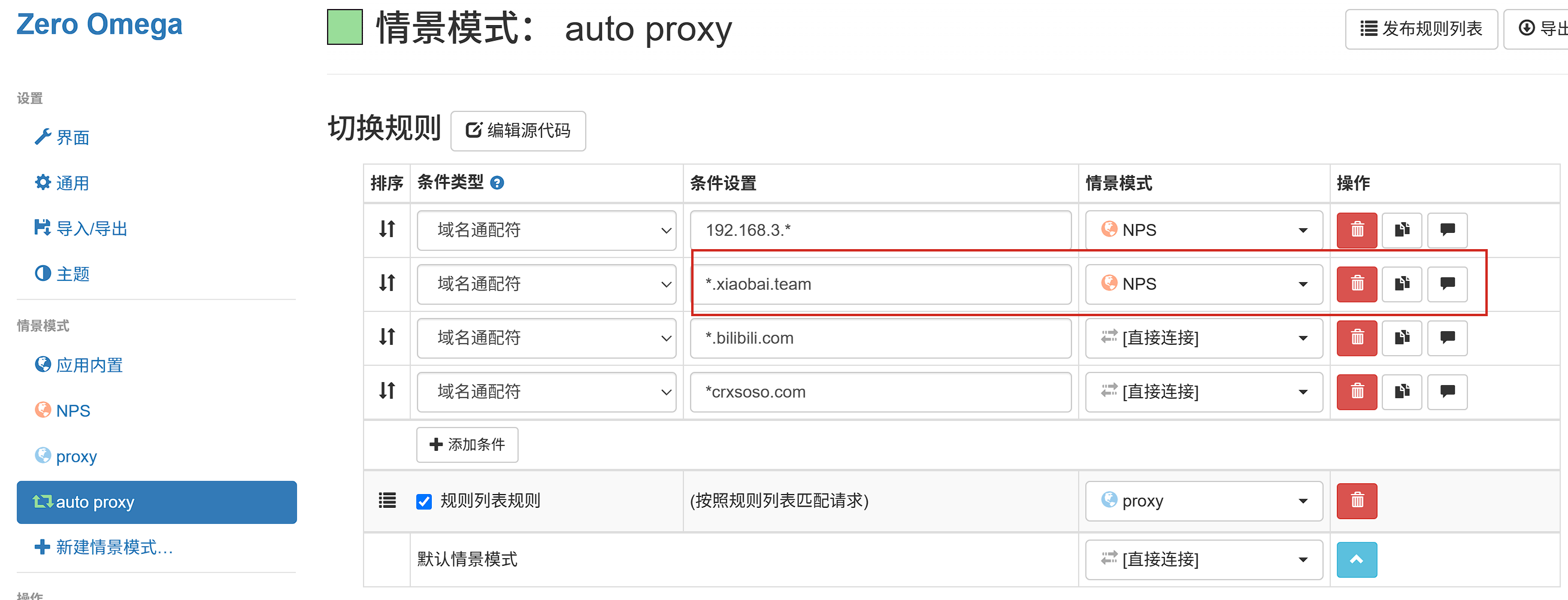Open the Theme settings in sidebar
The height and width of the screenshot is (600, 1568).
72,274
